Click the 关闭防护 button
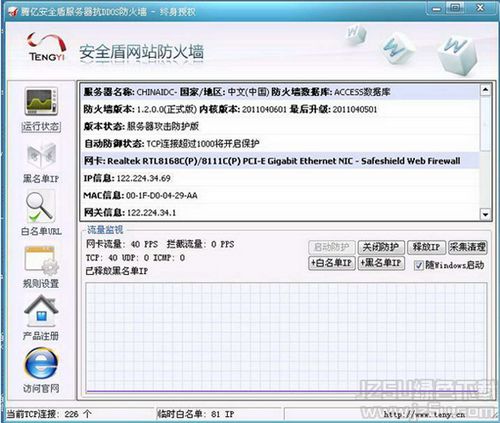The width and height of the screenshot is (500, 423). click(381, 247)
